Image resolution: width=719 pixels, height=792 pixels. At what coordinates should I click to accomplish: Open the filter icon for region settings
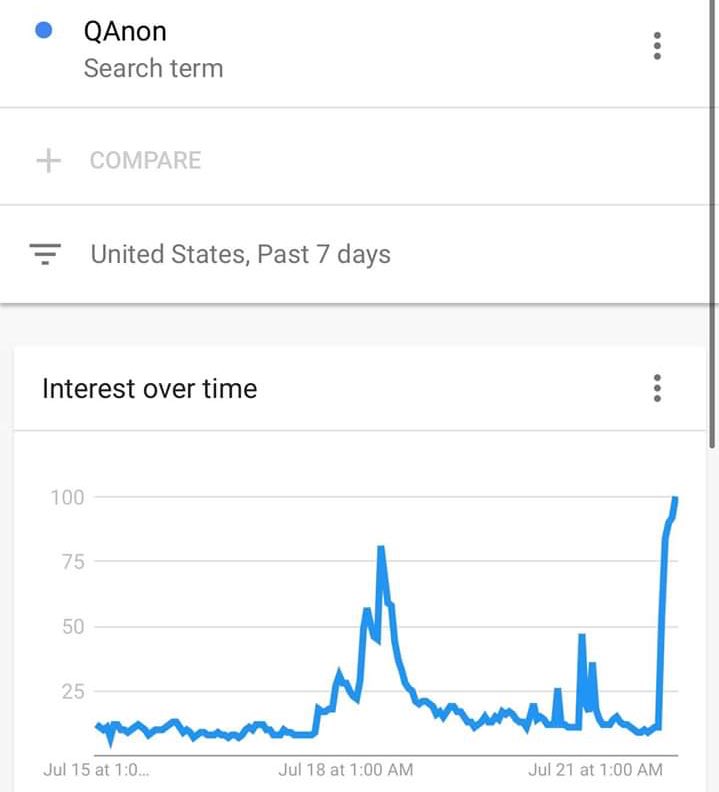coord(45,254)
